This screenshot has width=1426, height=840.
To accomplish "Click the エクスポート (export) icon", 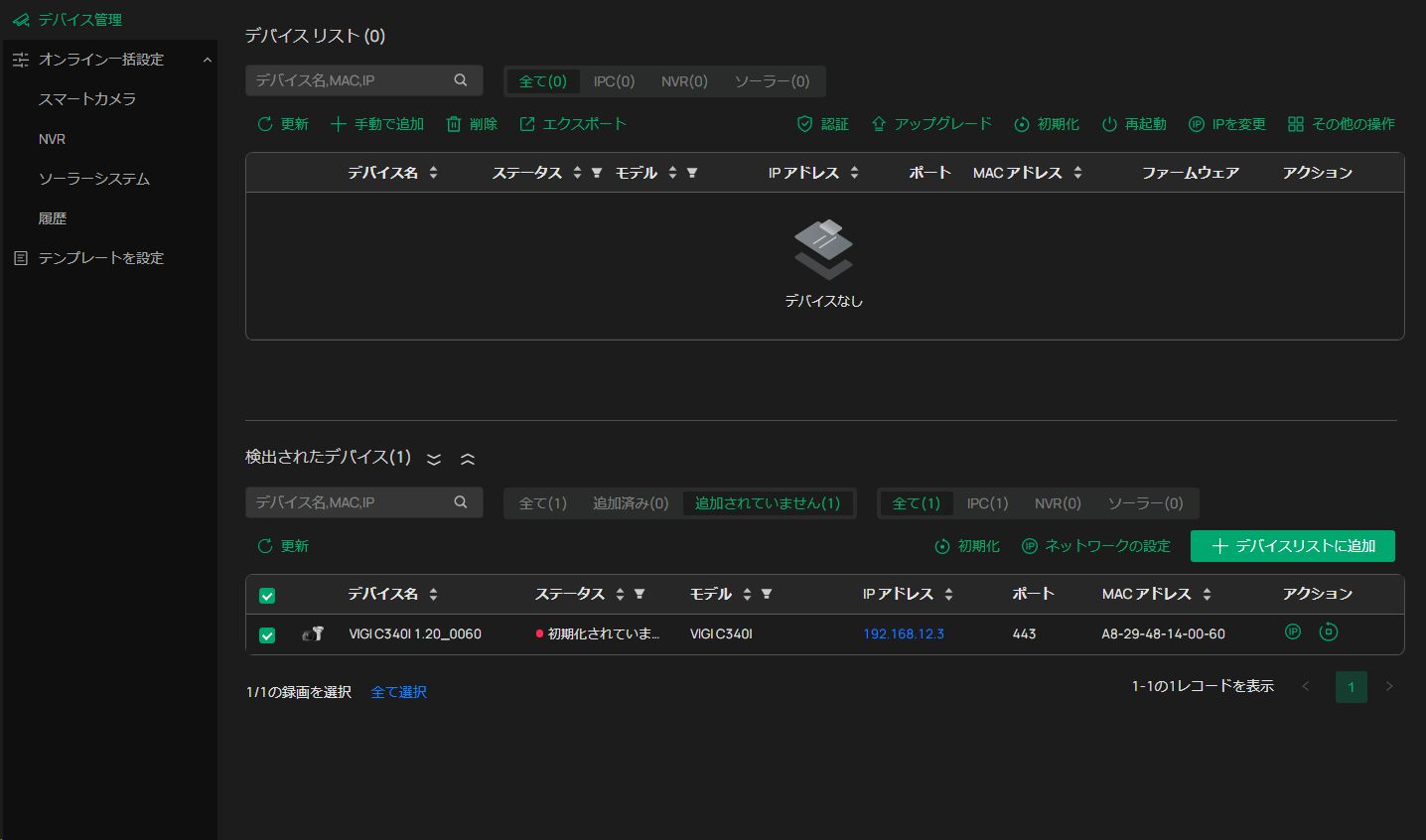I will coord(527,124).
